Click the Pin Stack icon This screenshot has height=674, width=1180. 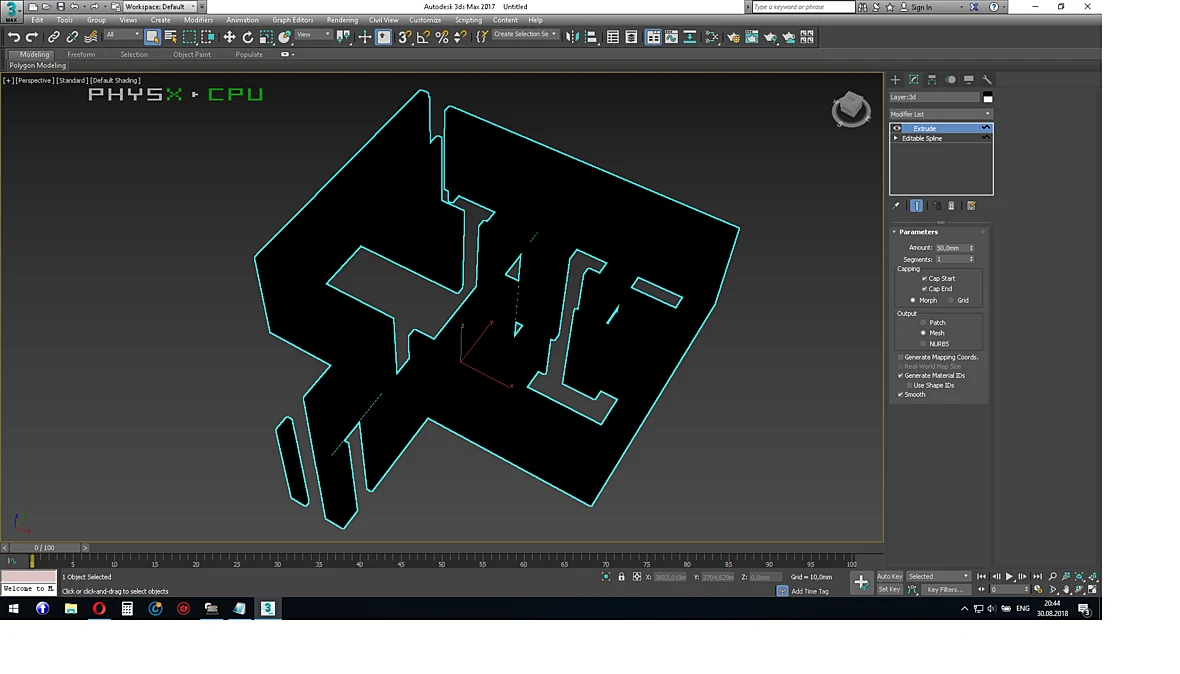coord(896,205)
